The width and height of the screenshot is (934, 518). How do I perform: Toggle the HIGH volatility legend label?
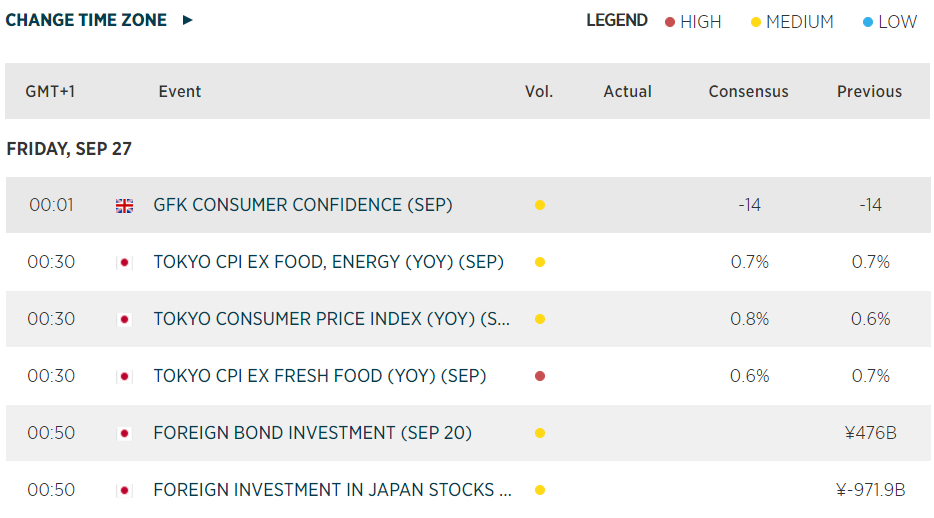[x=700, y=22]
